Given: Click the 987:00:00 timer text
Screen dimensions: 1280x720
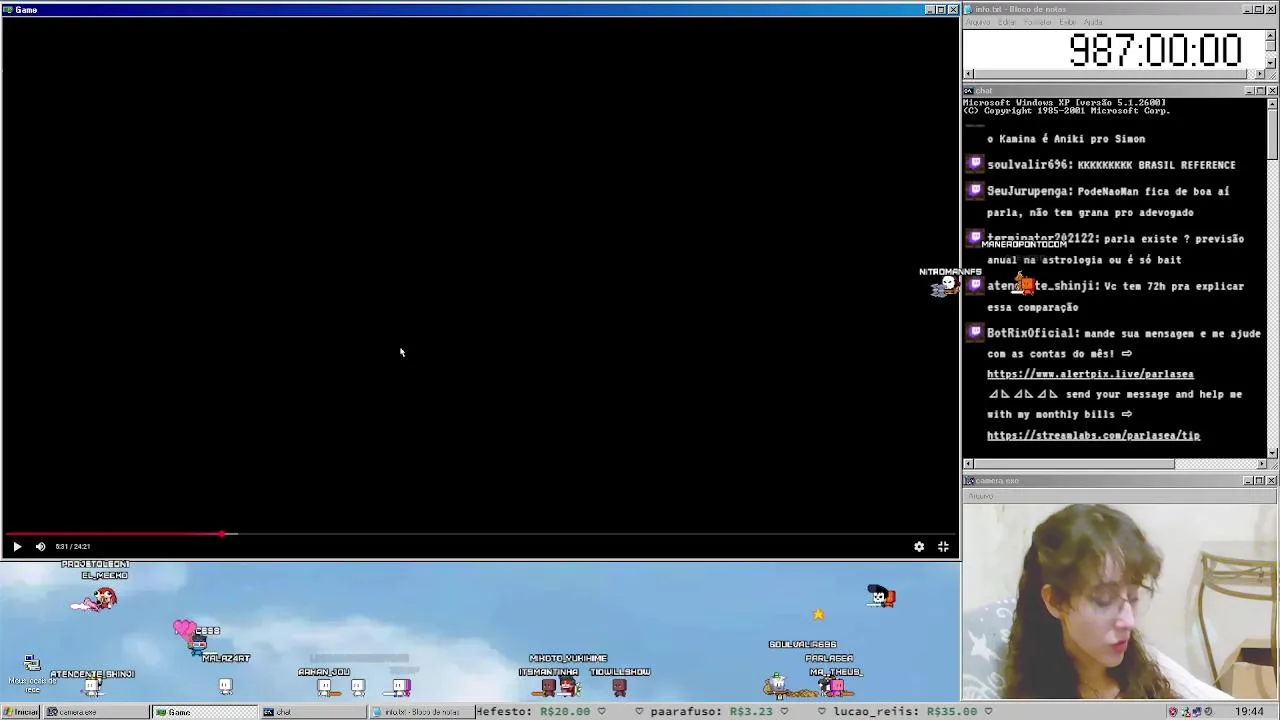Looking at the screenshot, I should click(1155, 50).
